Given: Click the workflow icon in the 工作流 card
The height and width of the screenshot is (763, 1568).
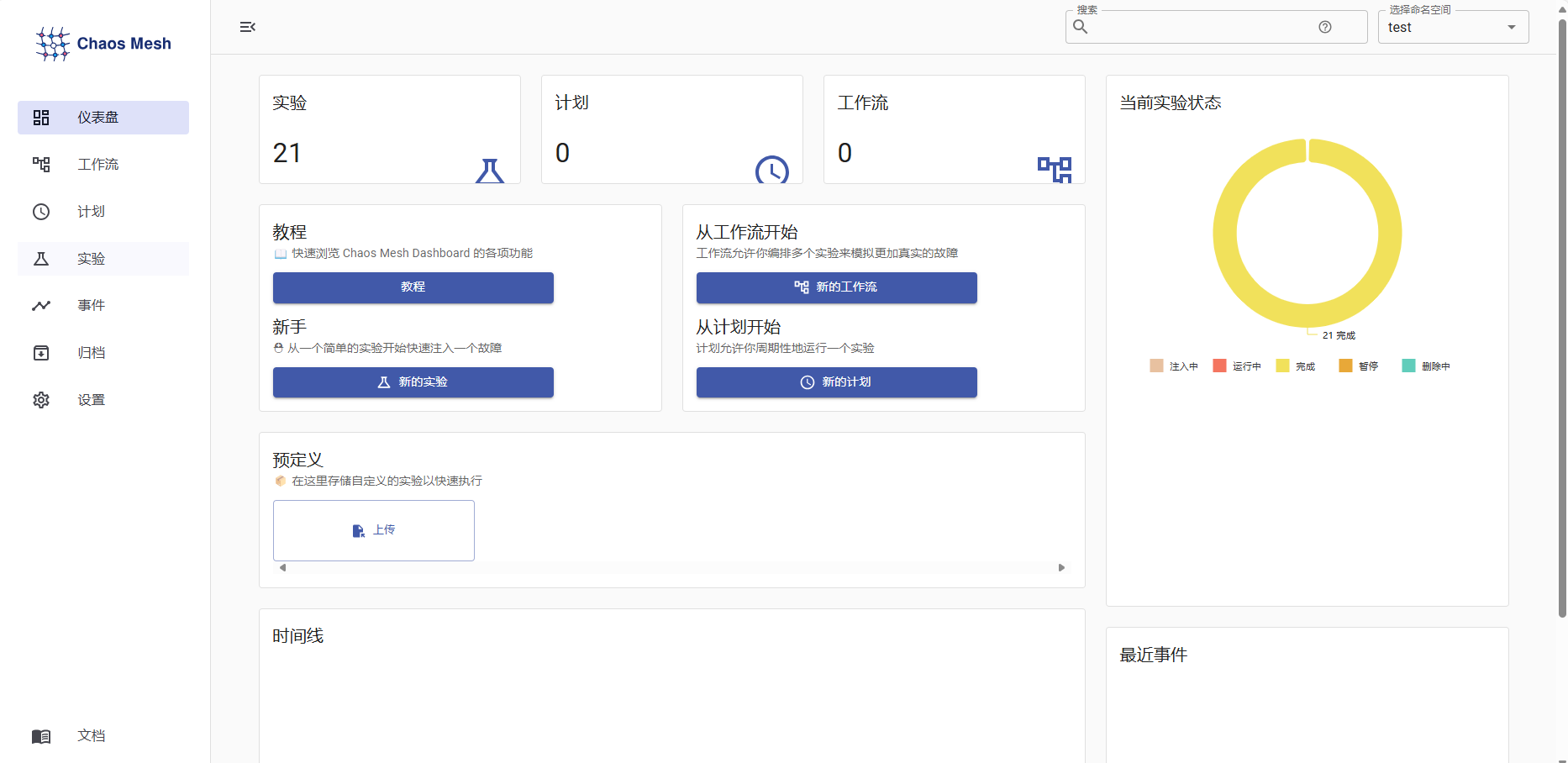Looking at the screenshot, I should point(1055,170).
